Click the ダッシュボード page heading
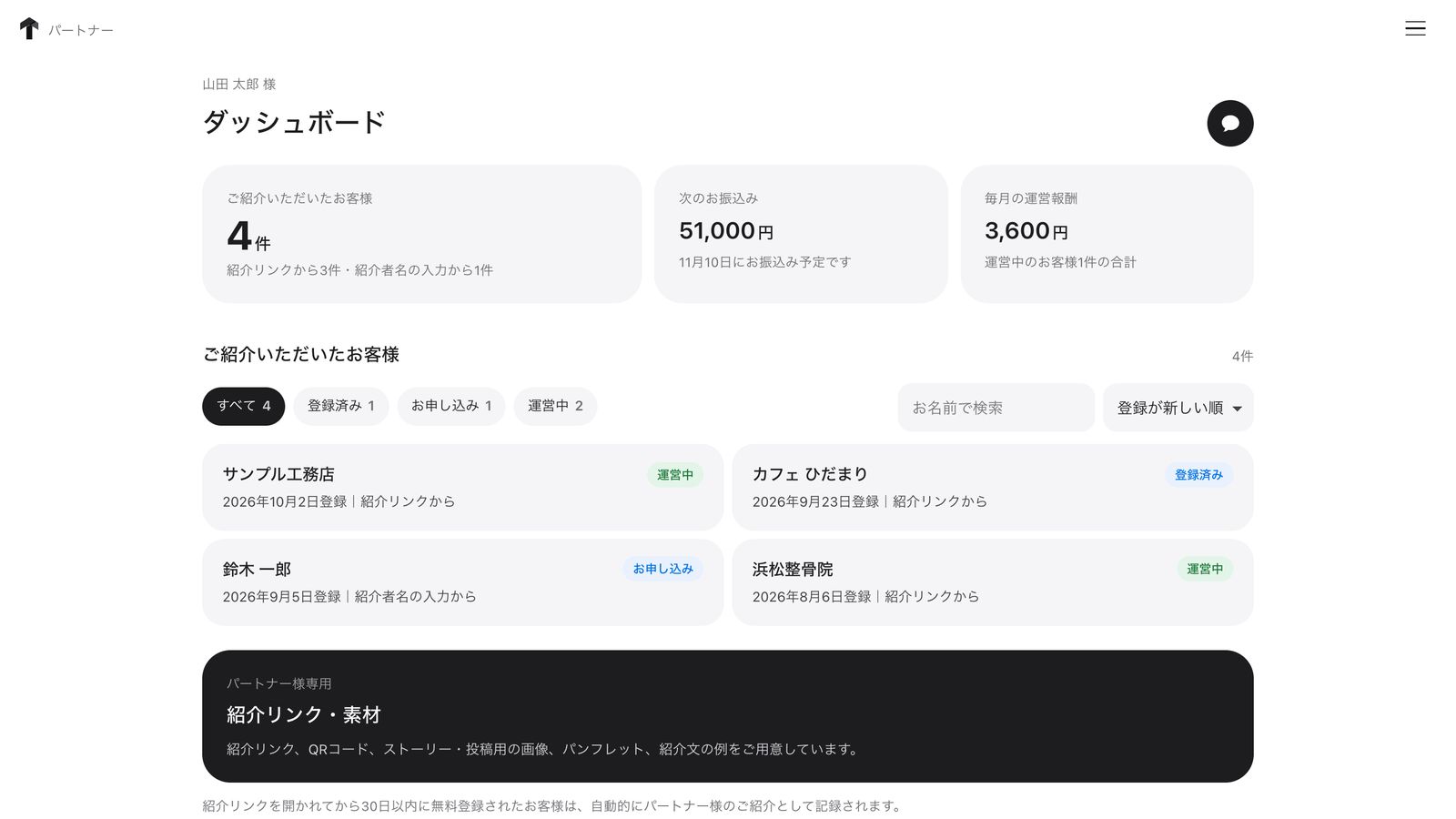This screenshot has height=819, width=1456. pos(294,122)
